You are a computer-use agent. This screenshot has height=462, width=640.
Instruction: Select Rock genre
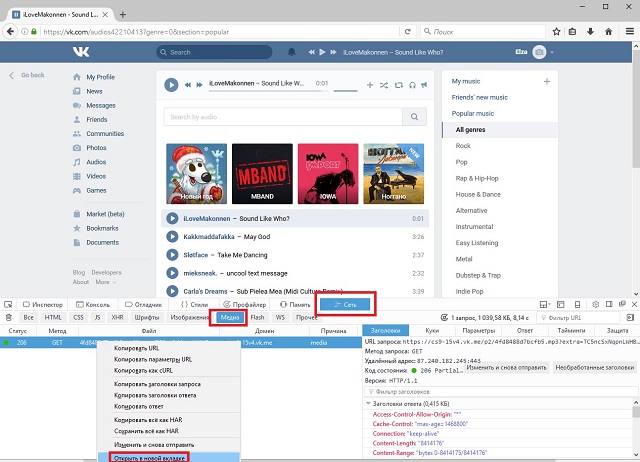[x=463, y=146]
